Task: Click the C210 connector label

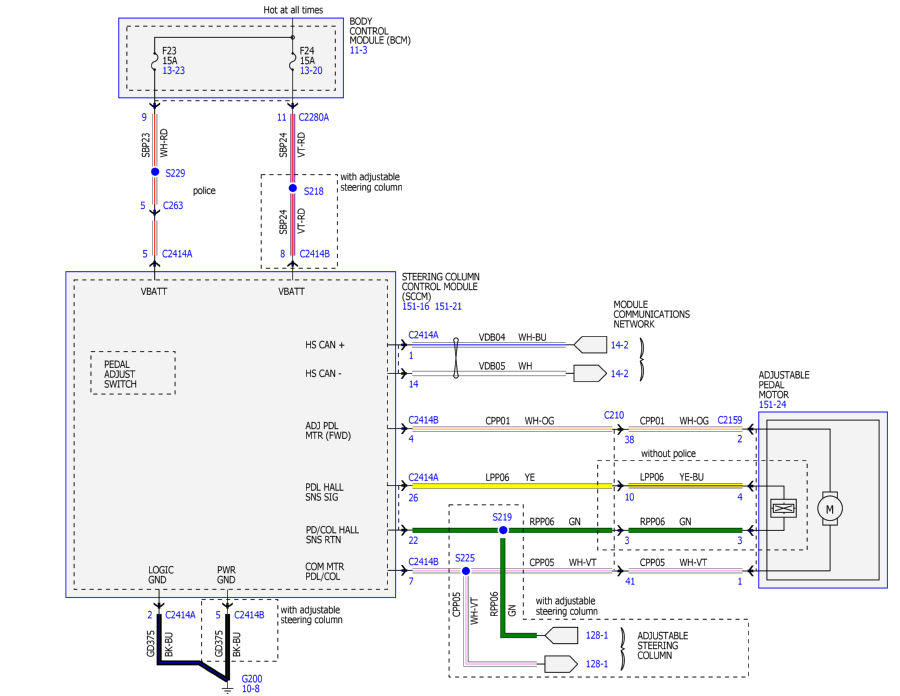Action: click(x=614, y=415)
